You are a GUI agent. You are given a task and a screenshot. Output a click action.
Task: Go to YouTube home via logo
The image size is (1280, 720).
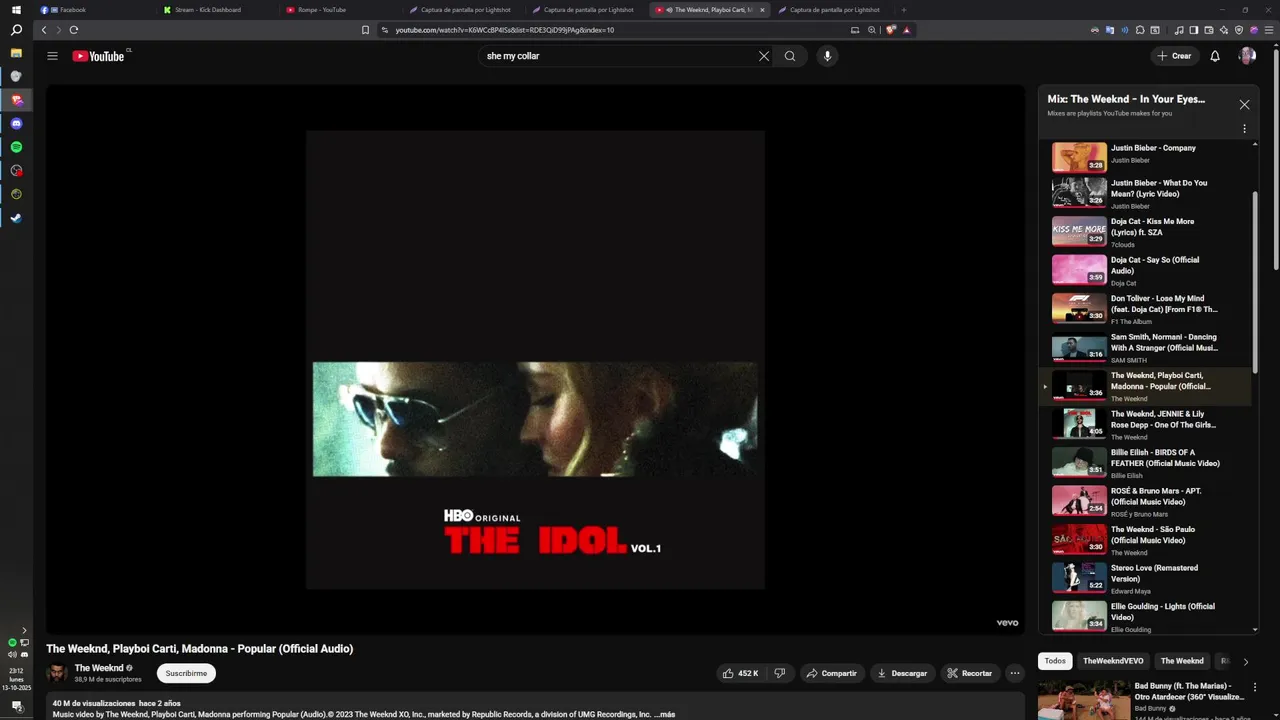click(98, 56)
